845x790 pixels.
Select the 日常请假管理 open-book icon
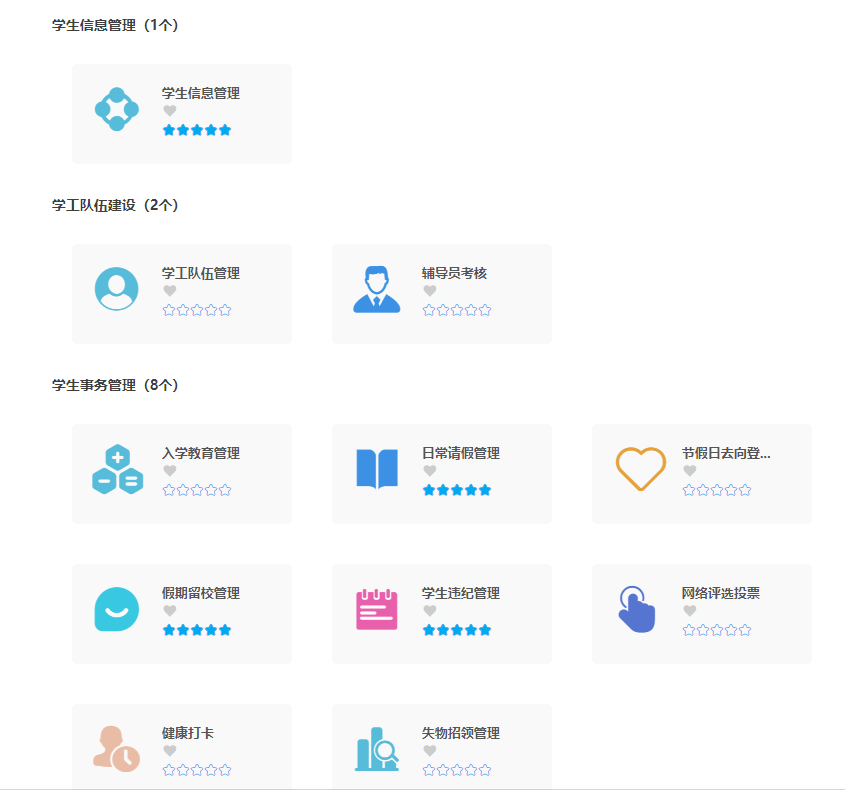pos(377,467)
